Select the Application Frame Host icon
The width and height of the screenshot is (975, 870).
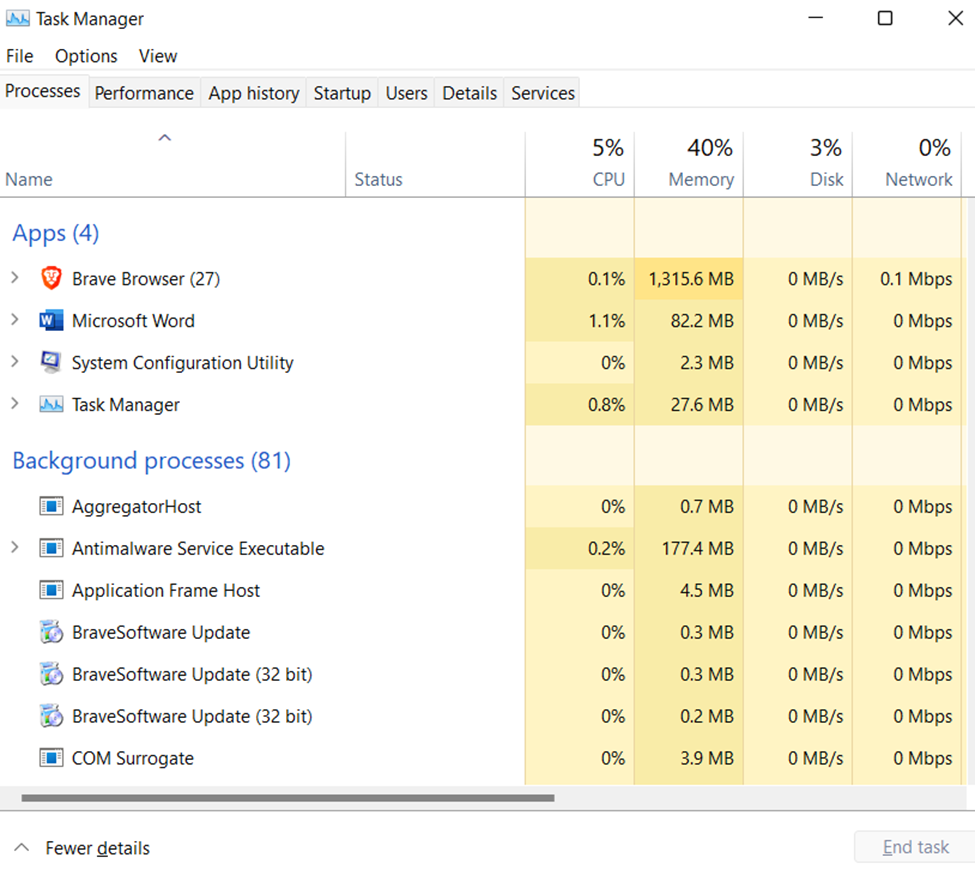tap(51, 591)
